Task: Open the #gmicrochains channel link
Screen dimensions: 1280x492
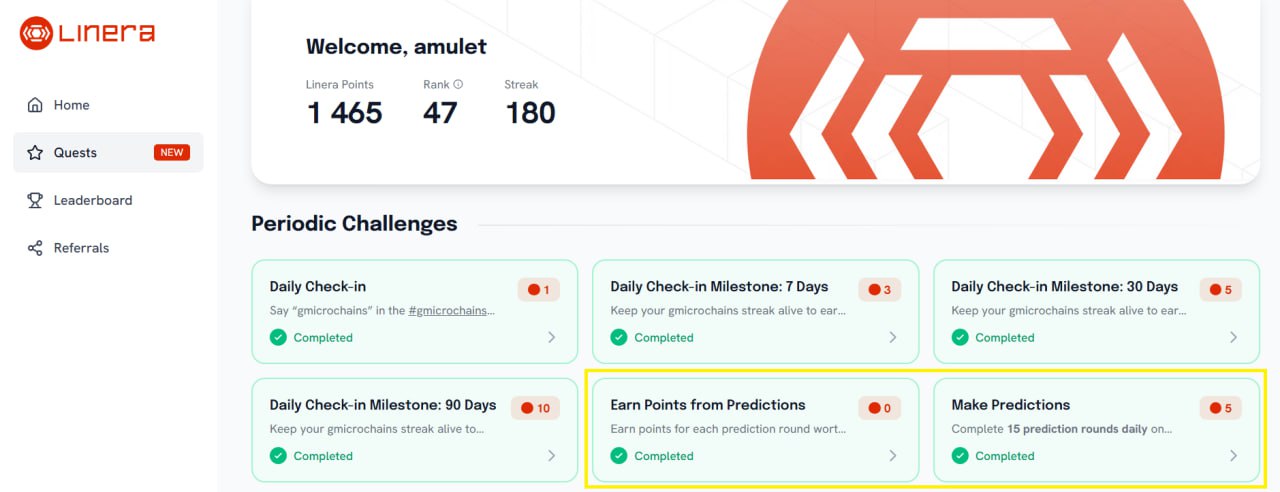Action: click(x=452, y=310)
